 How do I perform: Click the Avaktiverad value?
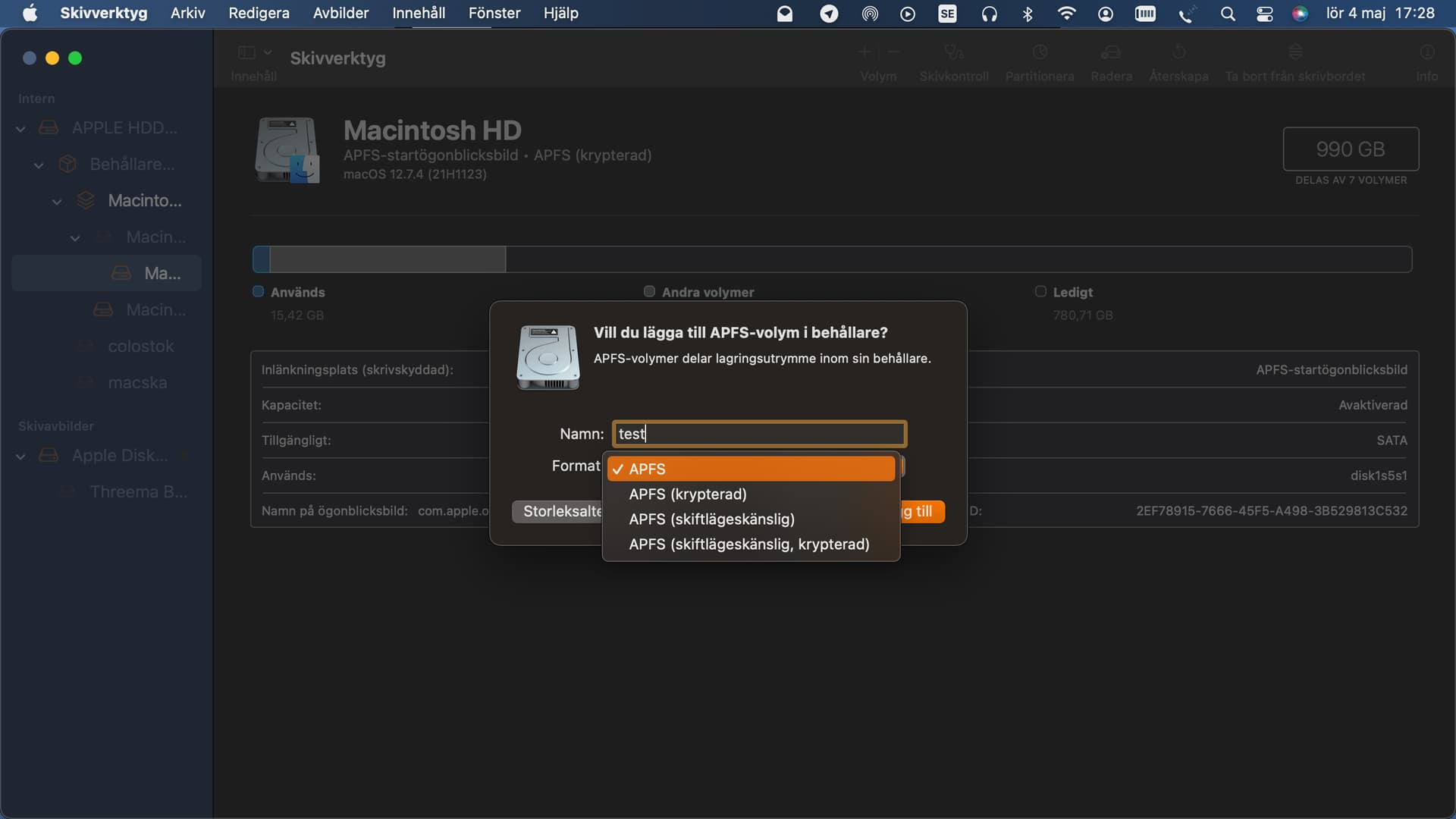[x=1373, y=405]
